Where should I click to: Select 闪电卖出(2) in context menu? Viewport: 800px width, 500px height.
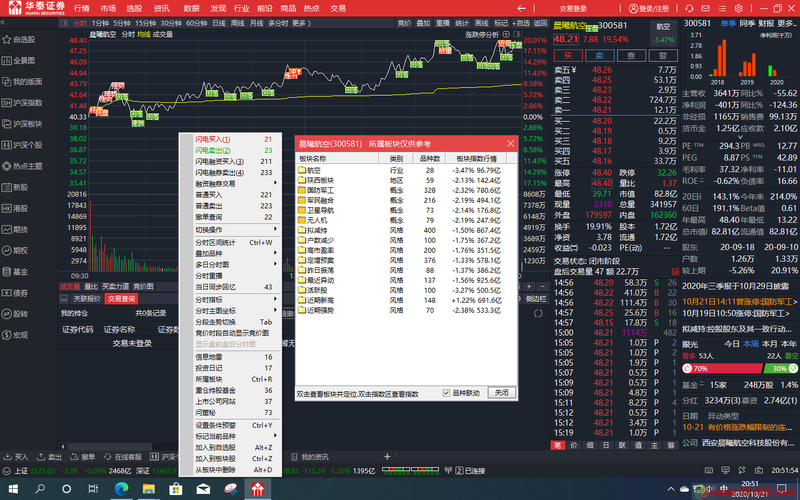tap(233, 151)
